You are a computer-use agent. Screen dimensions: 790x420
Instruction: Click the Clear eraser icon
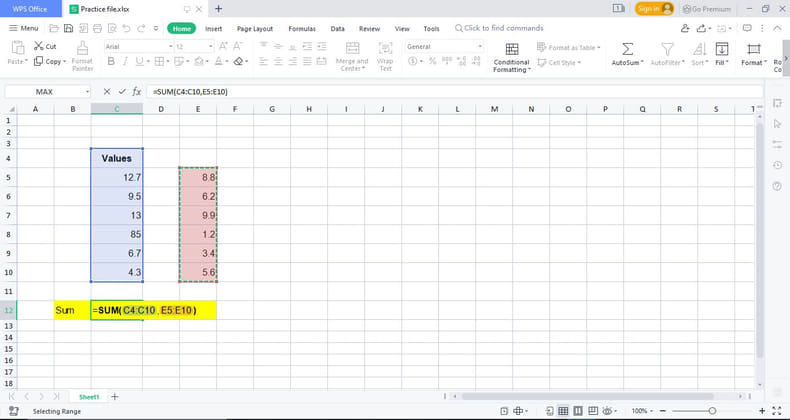[238, 61]
